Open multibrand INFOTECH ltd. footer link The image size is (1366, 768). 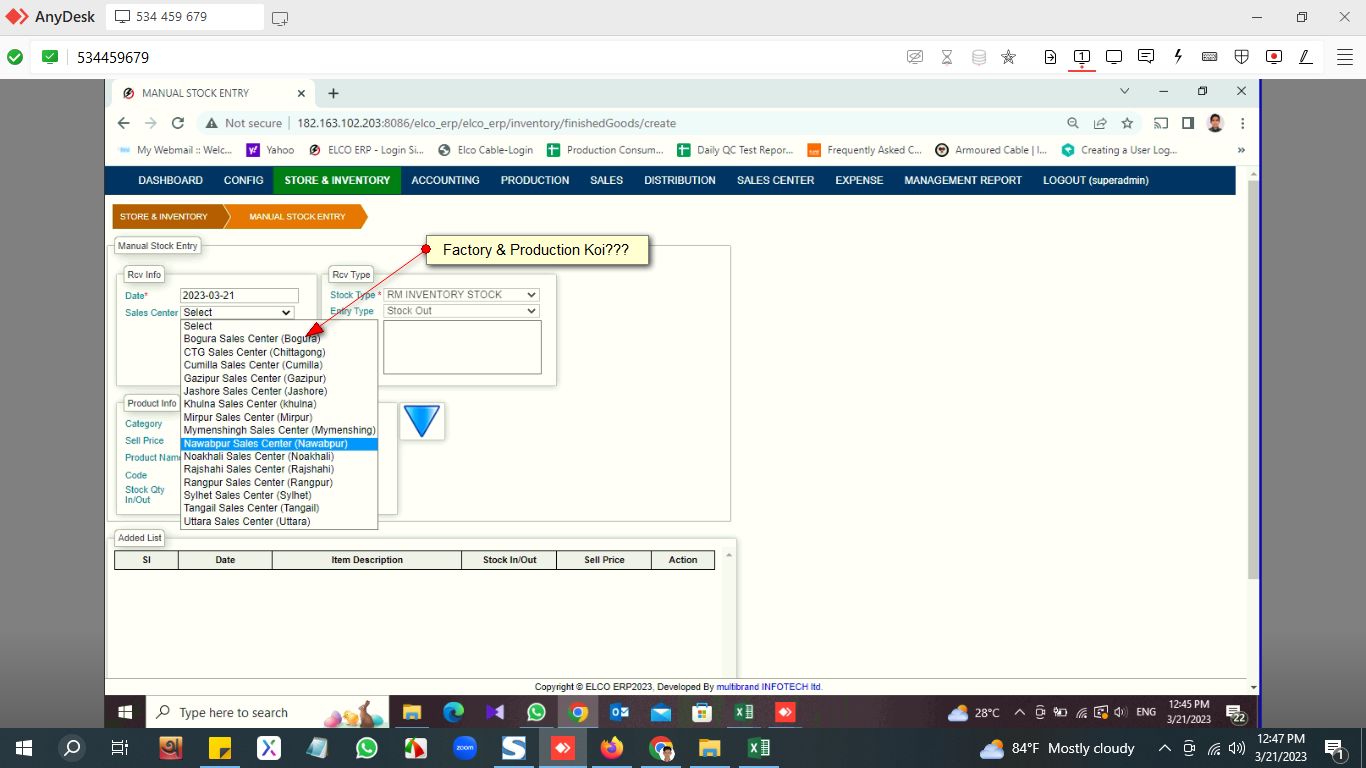[769, 687]
